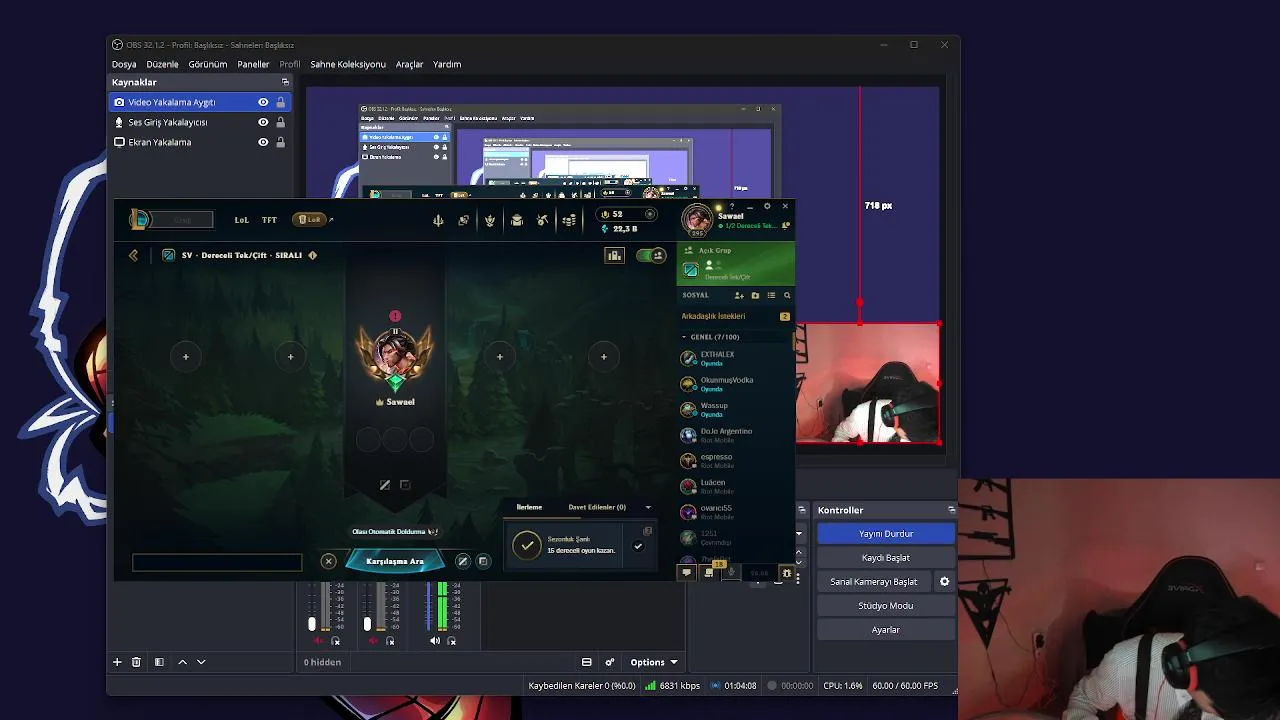Viewport: 1280px width, 720px height.
Task: Toggle lock on Ekran Yakalama source
Action: click(280, 142)
